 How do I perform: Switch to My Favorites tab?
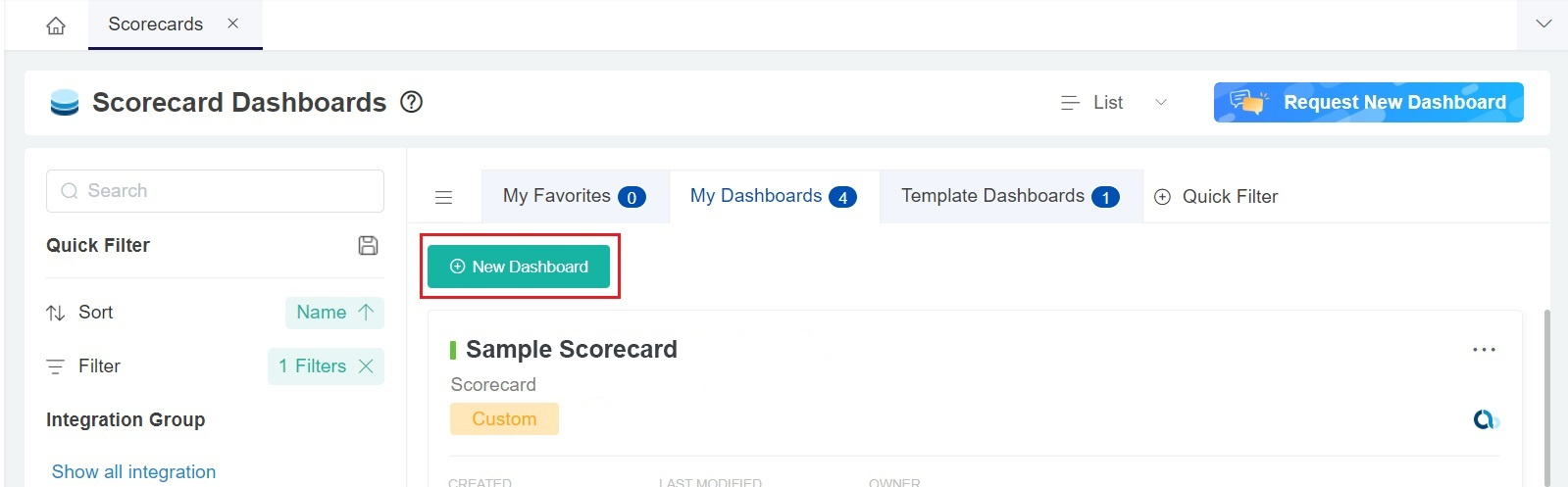click(x=574, y=196)
